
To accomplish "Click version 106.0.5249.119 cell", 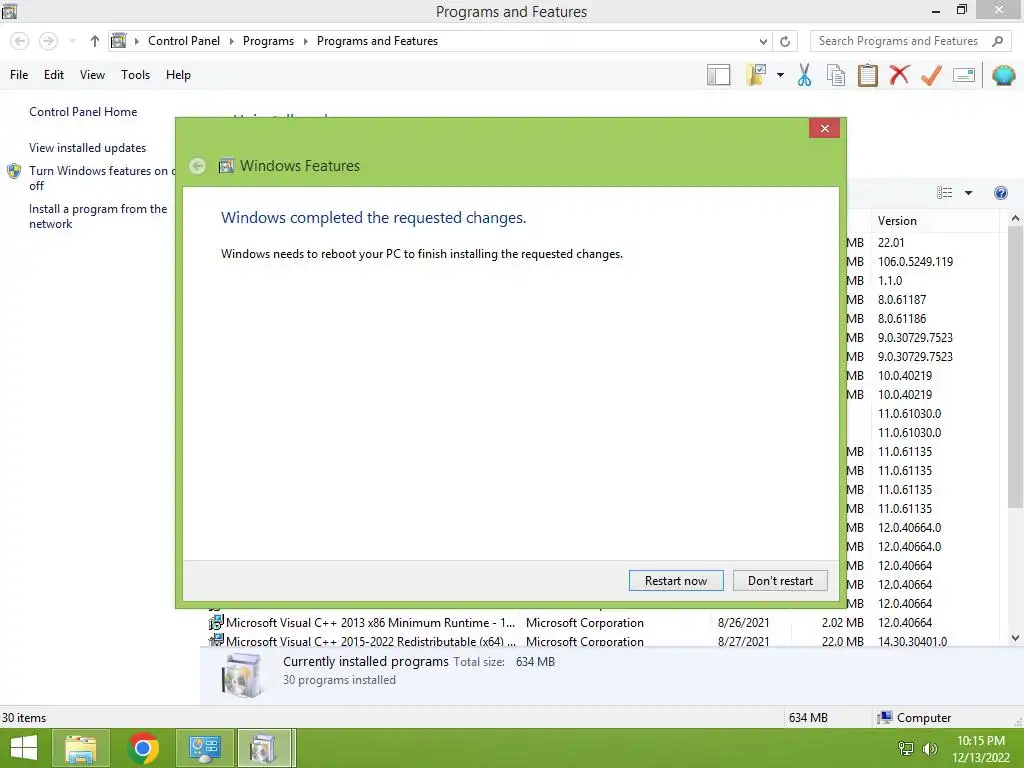I will (x=915, y=261).
